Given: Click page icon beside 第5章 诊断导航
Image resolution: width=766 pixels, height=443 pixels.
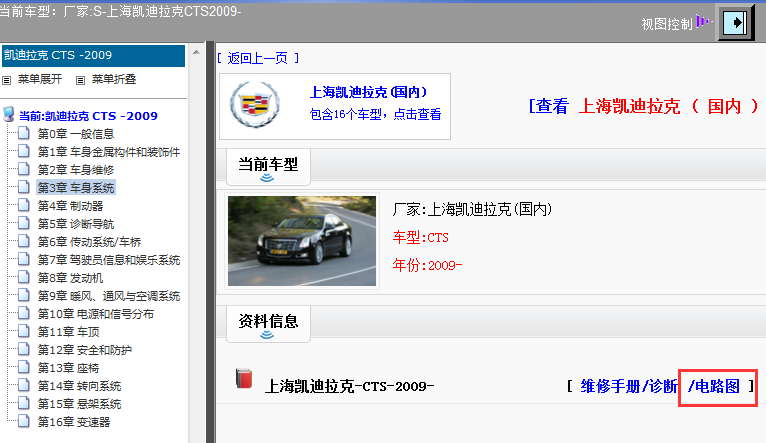Looking at the screenshot, I should [x=23, y=223].
